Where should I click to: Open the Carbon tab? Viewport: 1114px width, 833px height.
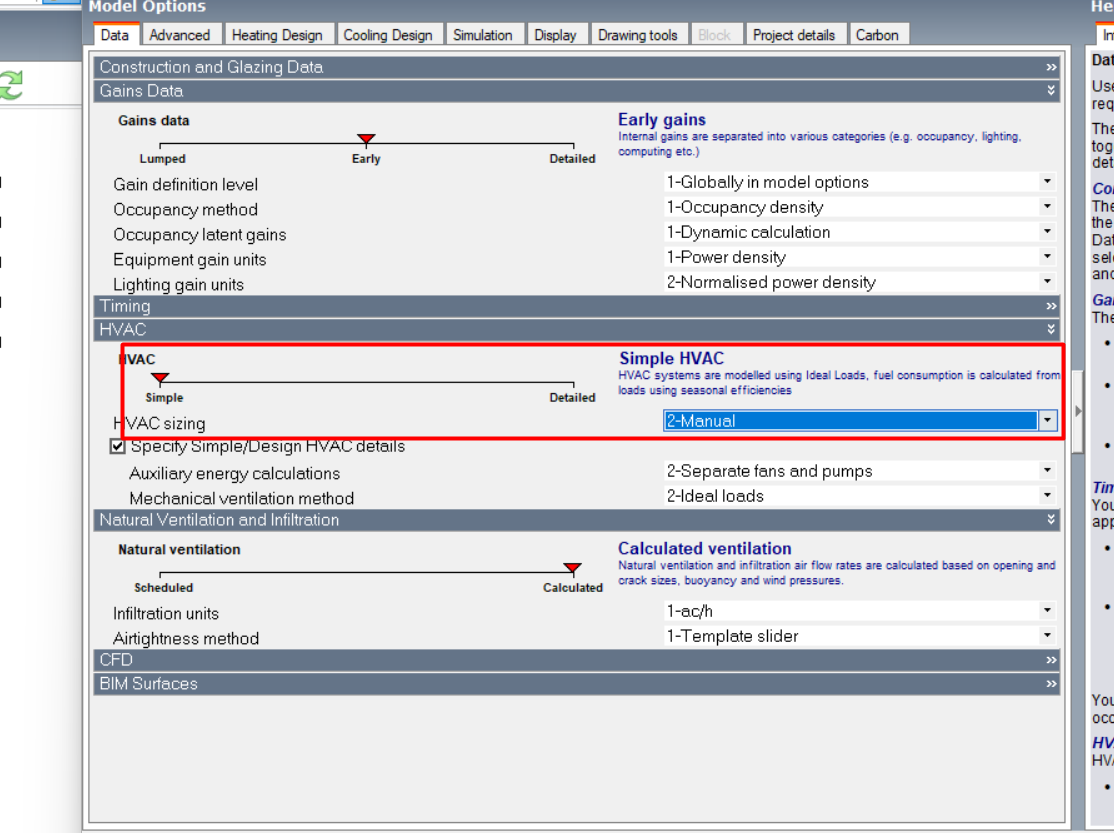[877, 35]
